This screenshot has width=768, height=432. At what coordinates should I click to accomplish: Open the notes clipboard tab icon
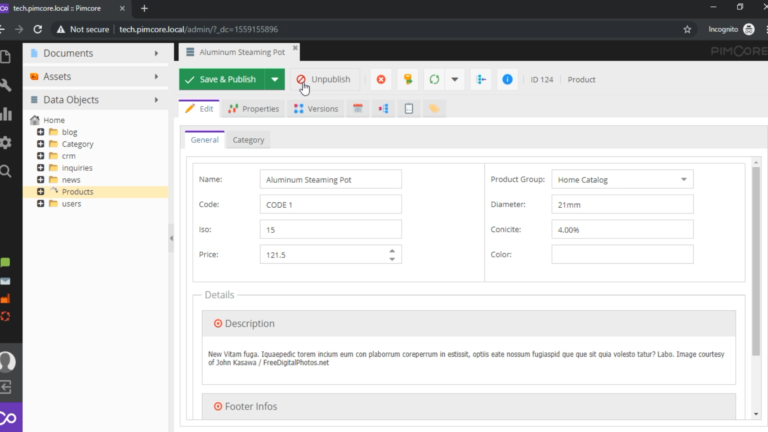[x=409, y=109]
